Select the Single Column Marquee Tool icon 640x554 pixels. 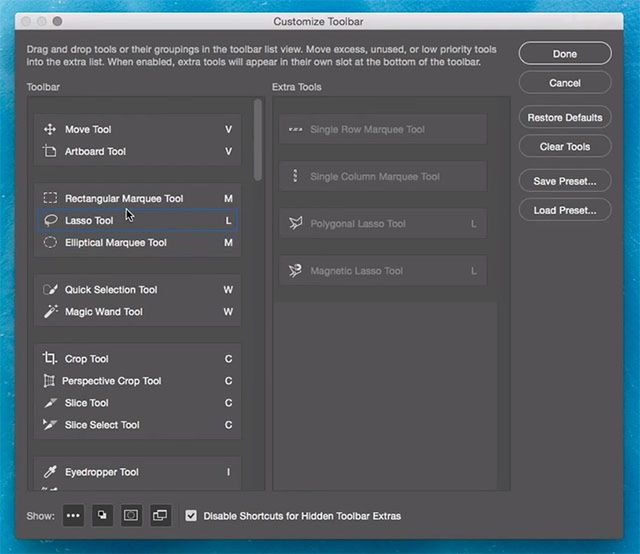coord(295,176)
